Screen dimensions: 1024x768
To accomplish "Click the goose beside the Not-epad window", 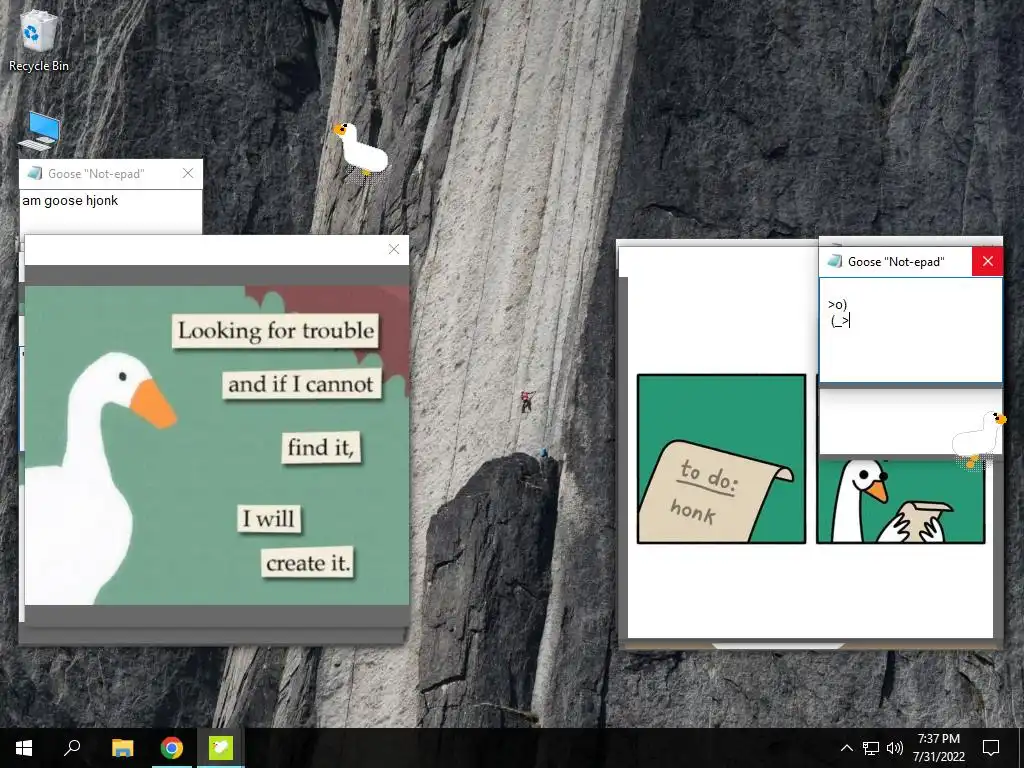I will [x=979, y=439].
